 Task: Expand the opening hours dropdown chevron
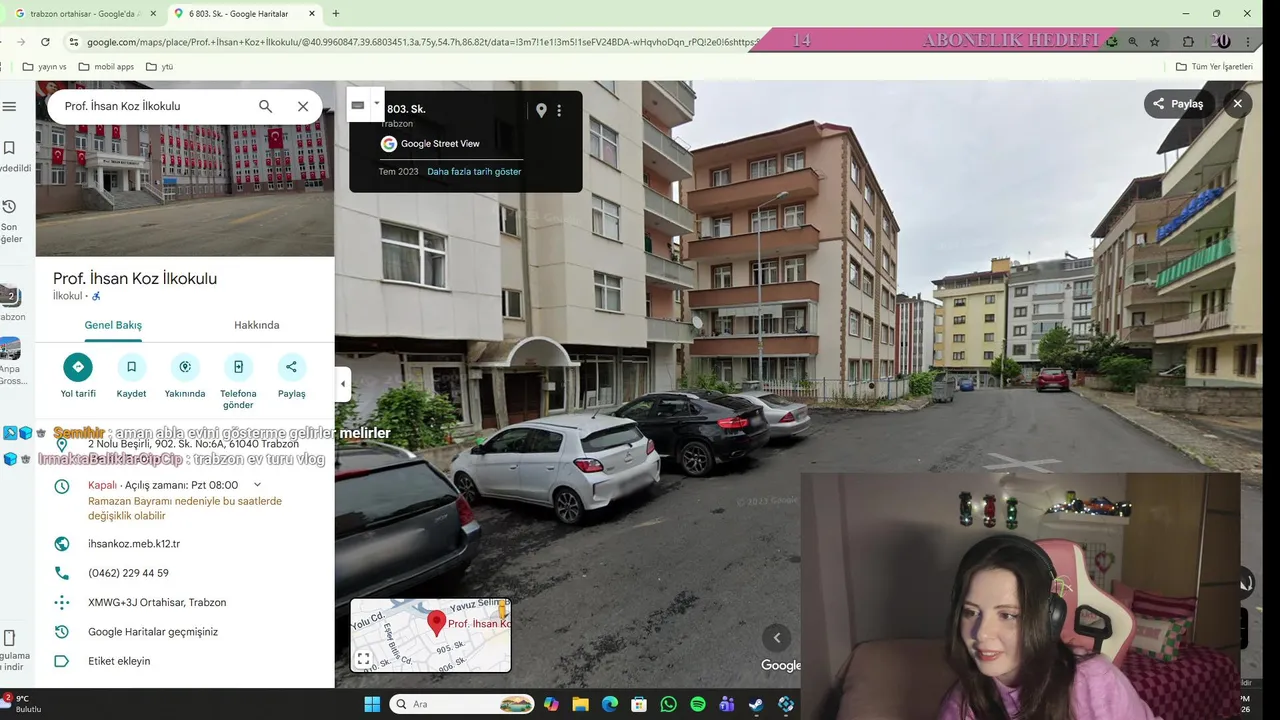pos(257,485)
